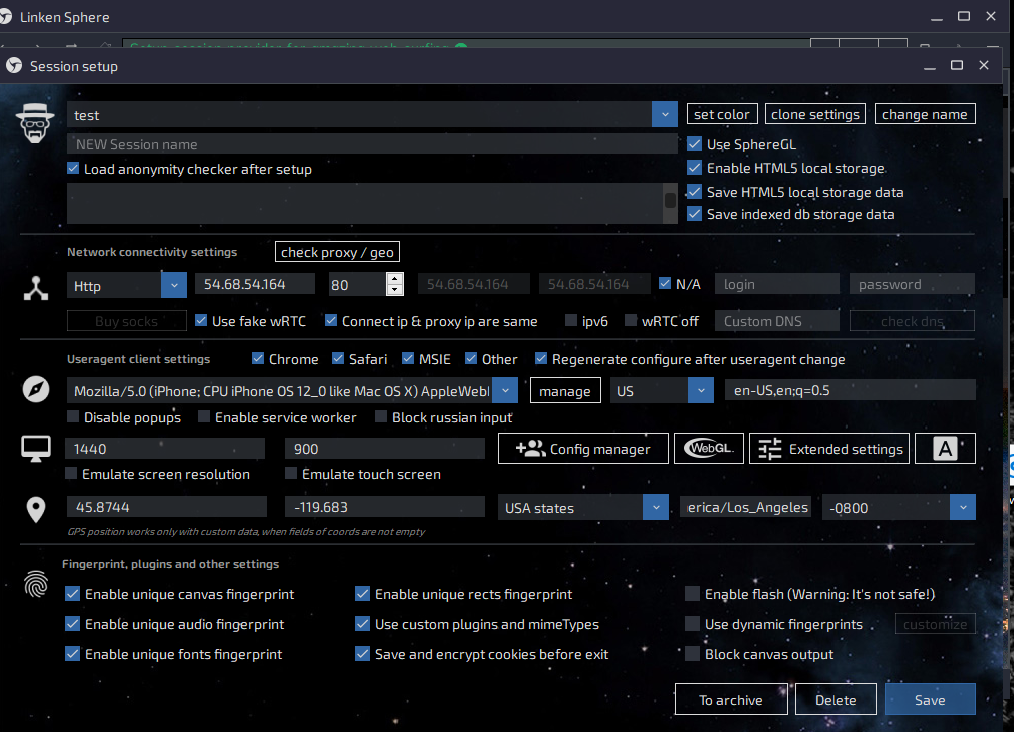Enable Emulate touch screen

291,474
